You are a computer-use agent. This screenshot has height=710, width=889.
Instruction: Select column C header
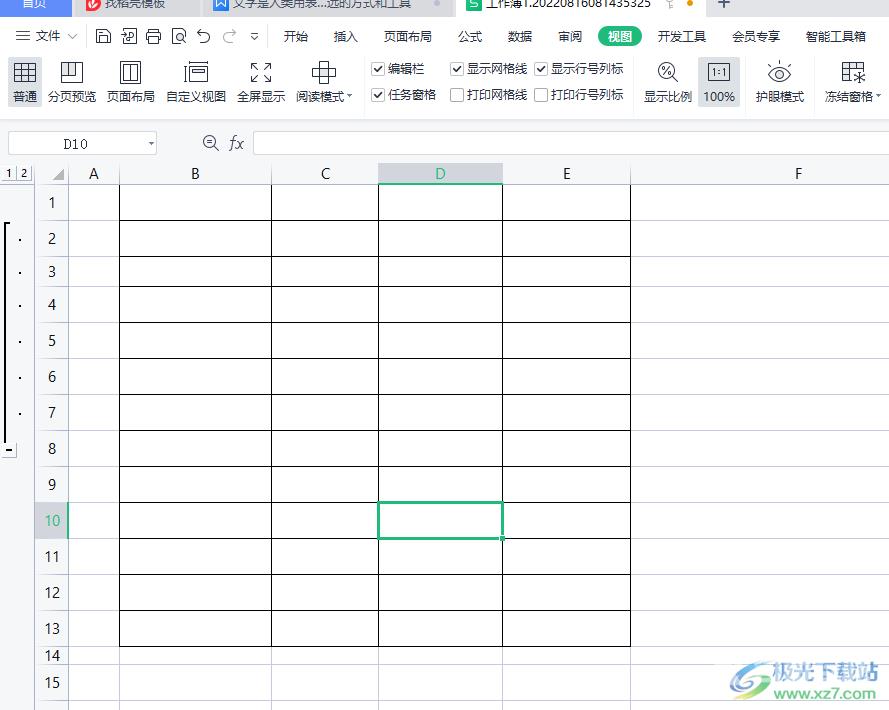coord(325,174)
